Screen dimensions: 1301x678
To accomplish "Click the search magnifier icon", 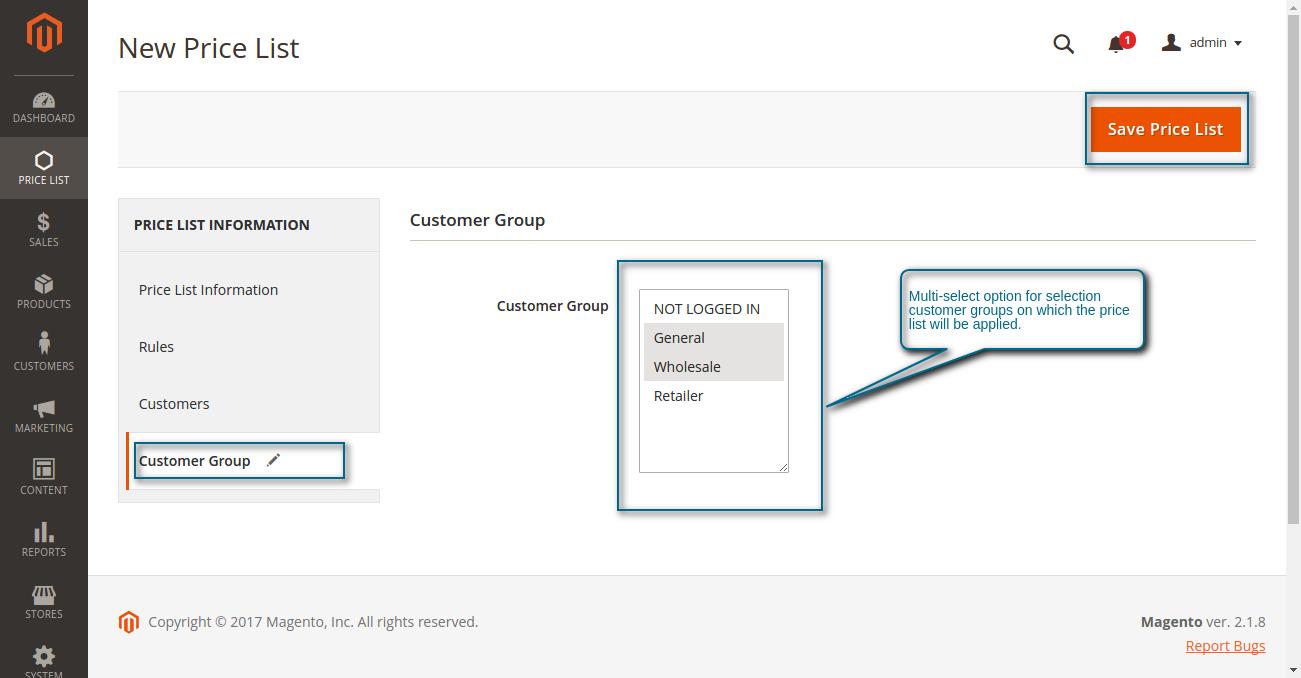I will (1063, 43).
